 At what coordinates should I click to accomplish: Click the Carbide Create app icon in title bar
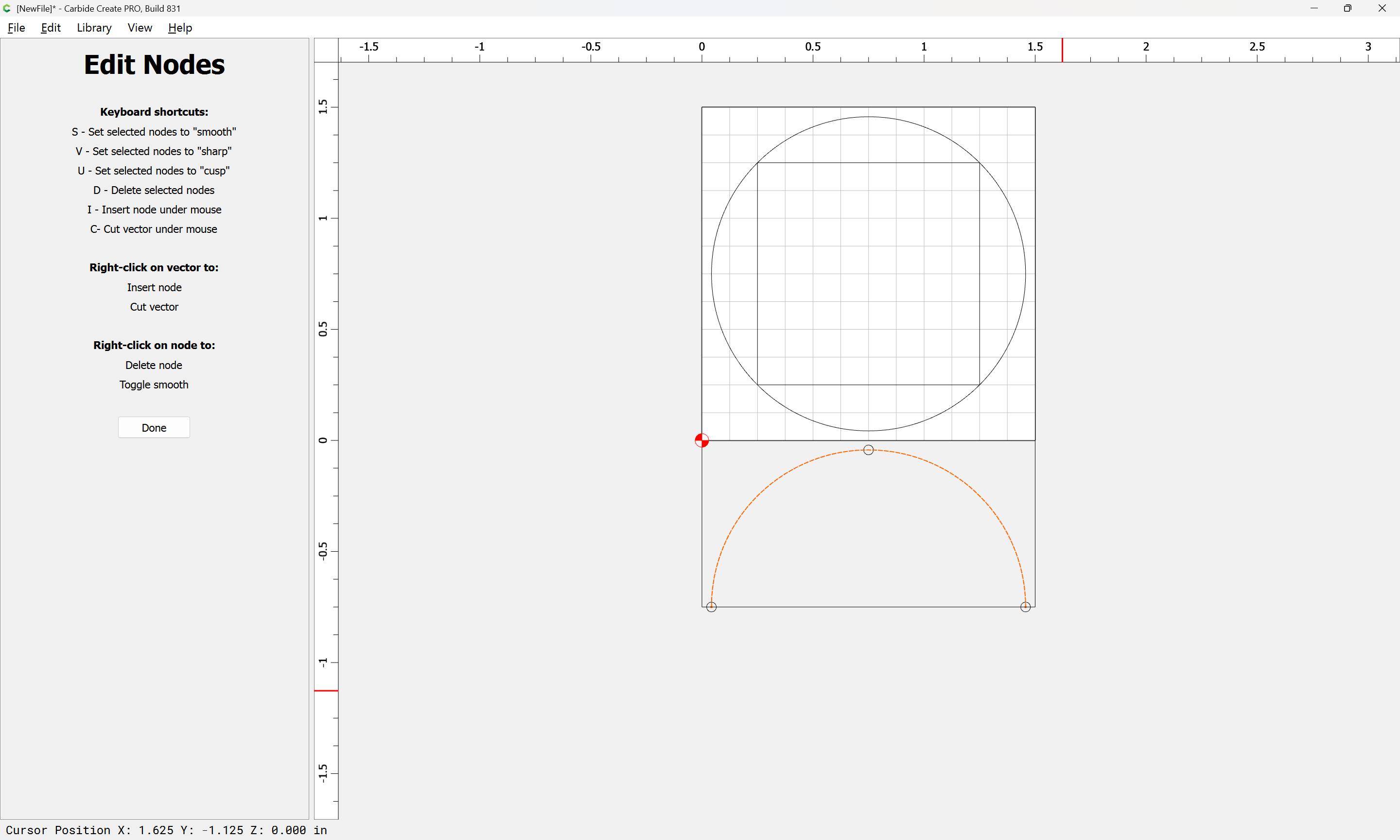click(x=7, y=8)
